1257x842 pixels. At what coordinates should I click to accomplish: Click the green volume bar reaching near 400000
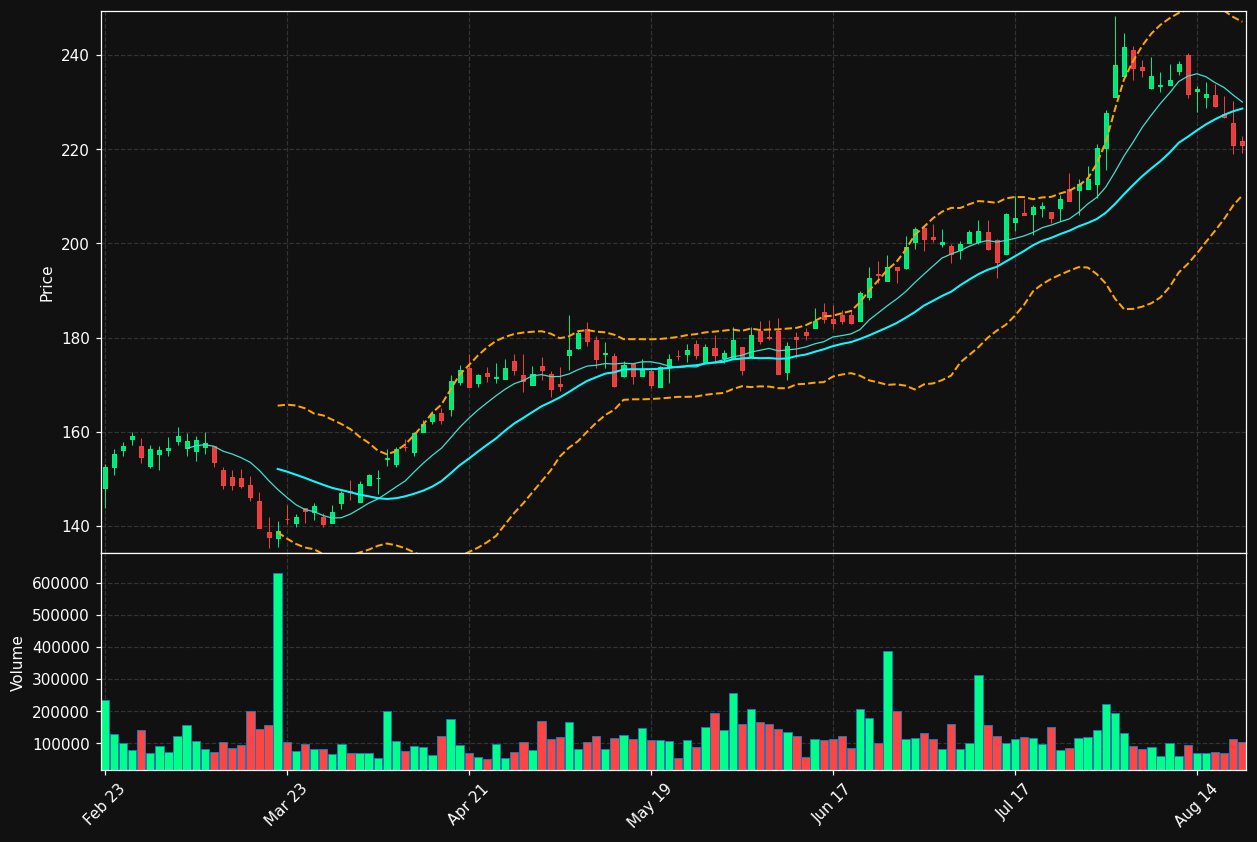pos(887,711)
